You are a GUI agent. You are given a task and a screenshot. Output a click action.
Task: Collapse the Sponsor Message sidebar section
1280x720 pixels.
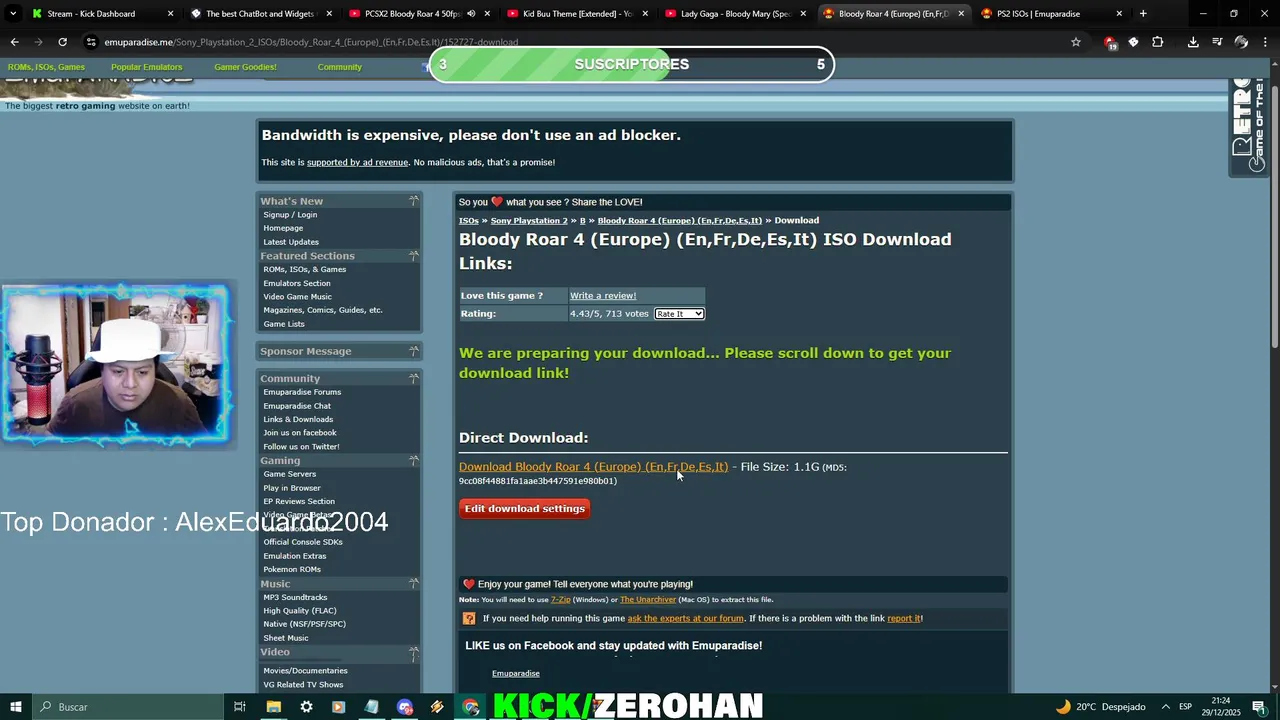click(414, 351)
